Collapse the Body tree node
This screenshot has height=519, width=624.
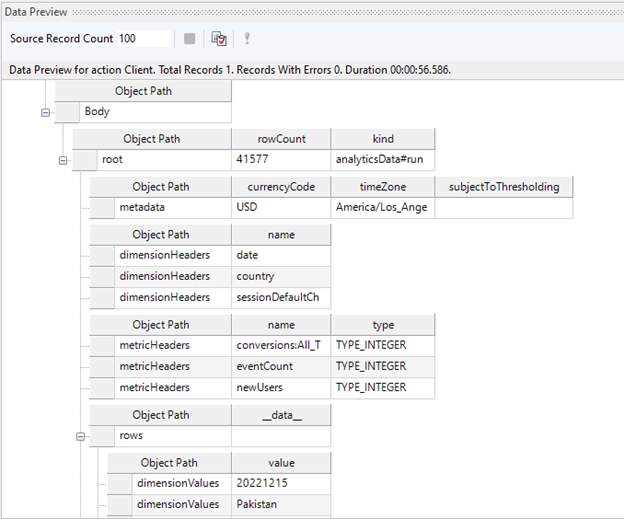tap(45, 112)
